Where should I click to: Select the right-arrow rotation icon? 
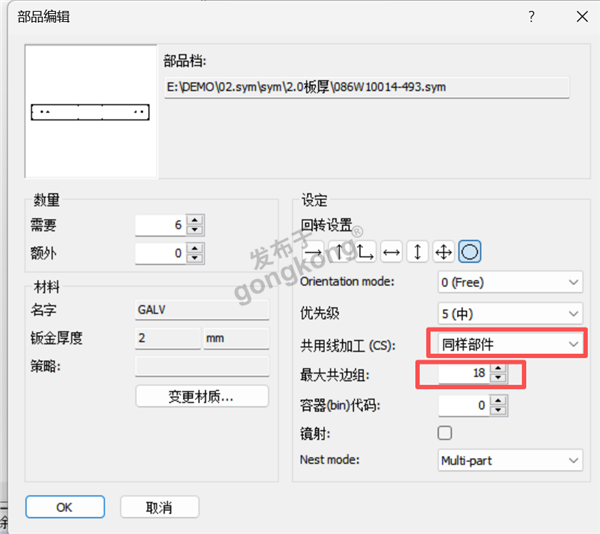[313, 250]
